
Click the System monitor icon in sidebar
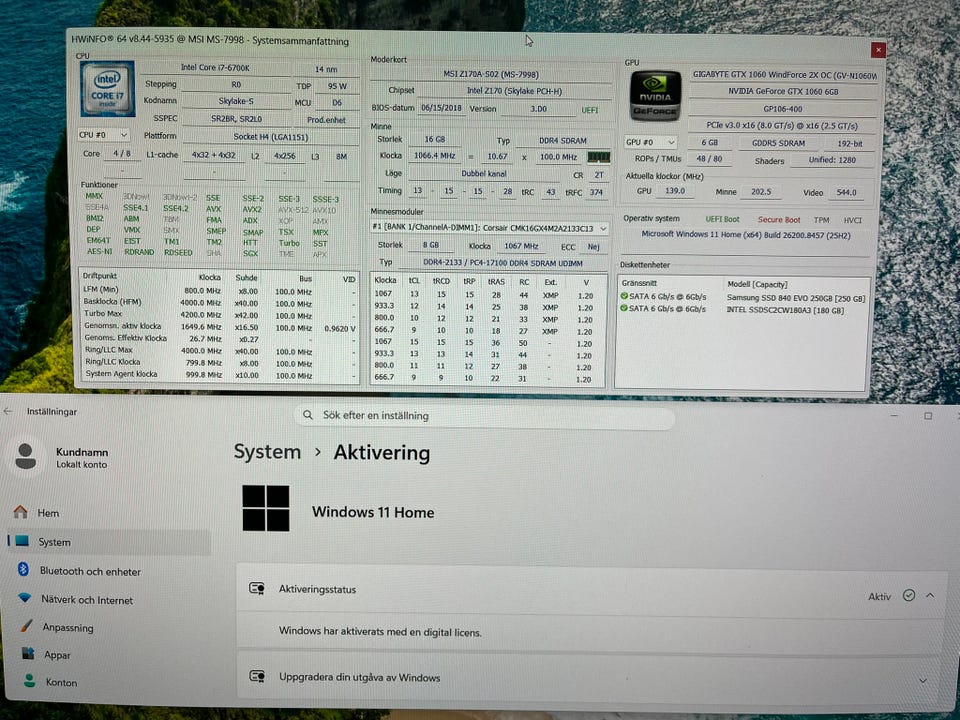(22, 541)
